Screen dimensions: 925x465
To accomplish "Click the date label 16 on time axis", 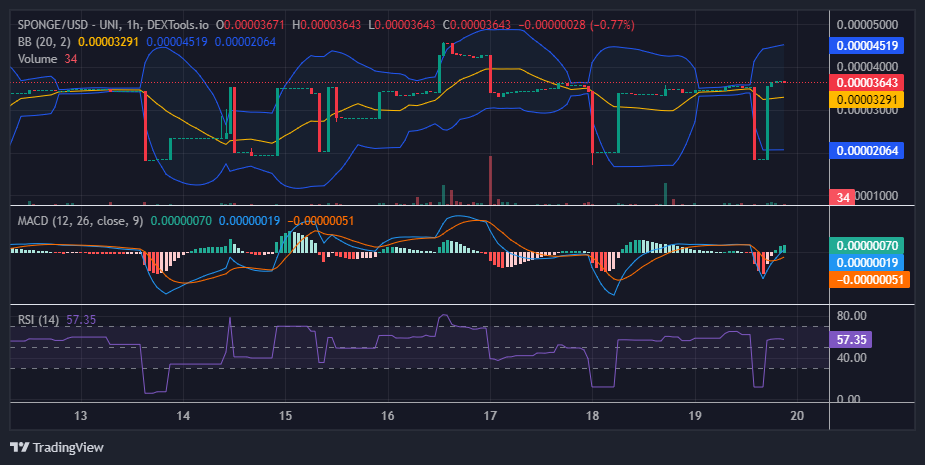I will (x=388, y=415).
